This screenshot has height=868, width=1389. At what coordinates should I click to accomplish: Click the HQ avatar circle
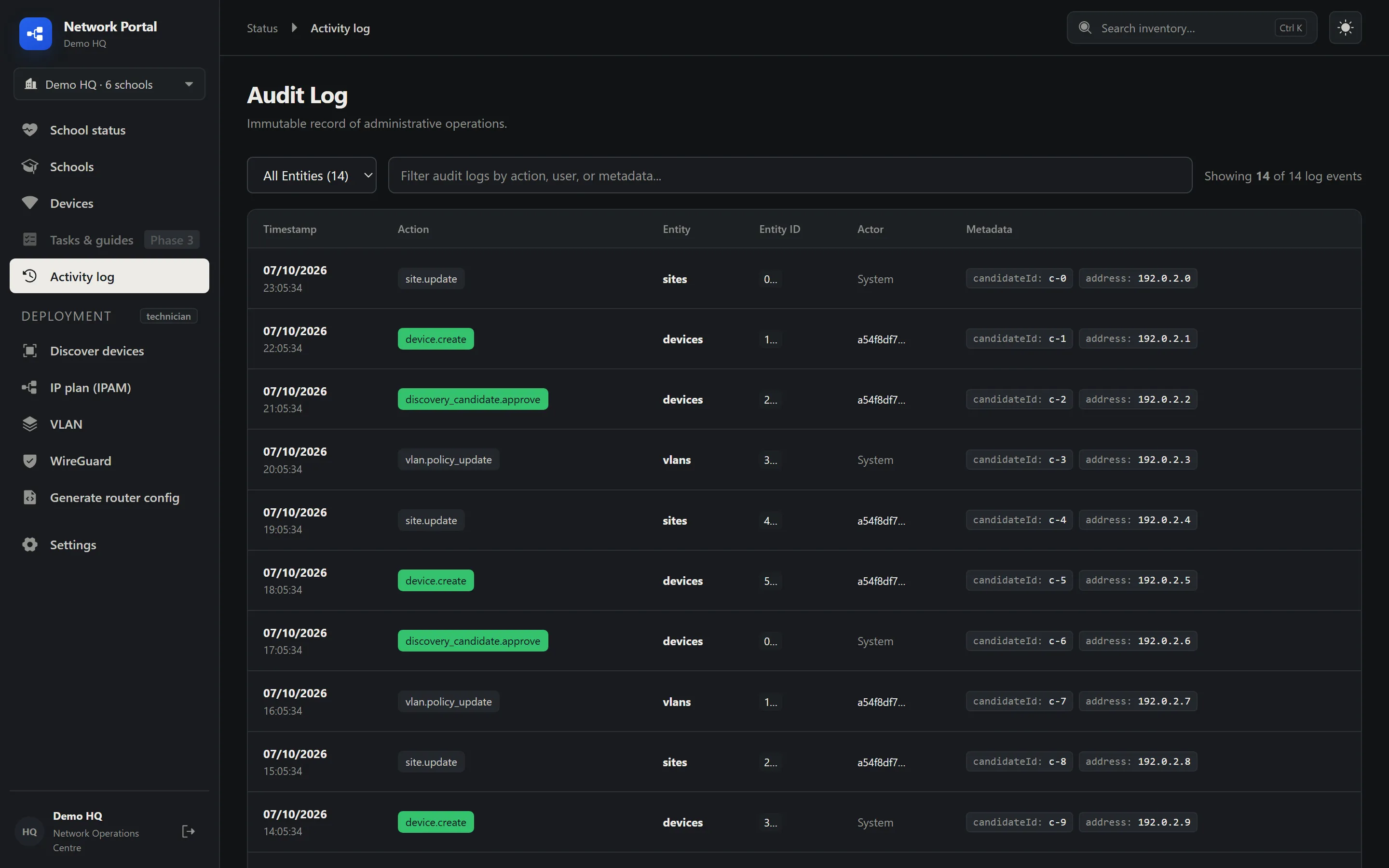29,832
